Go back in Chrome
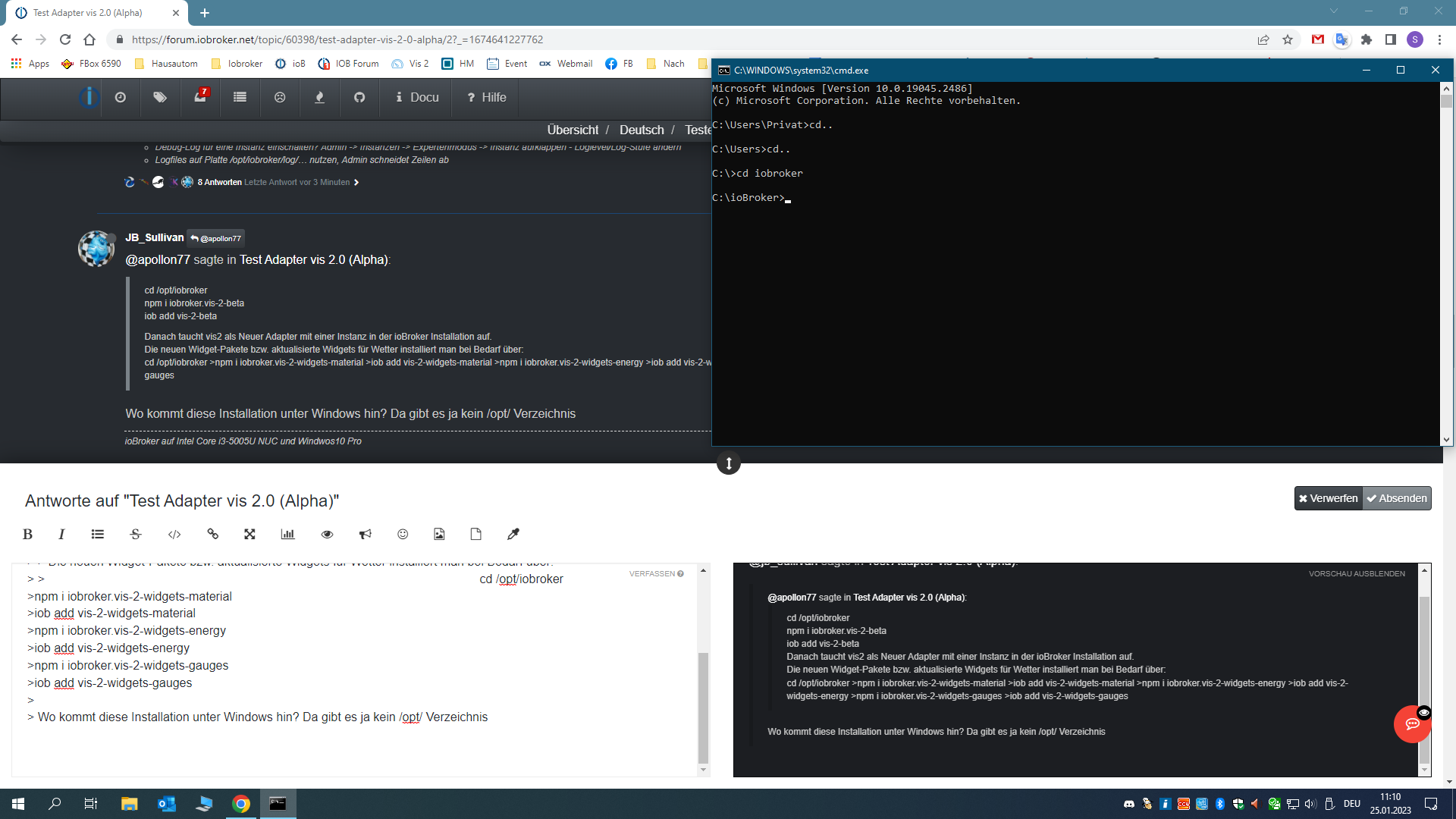Image resolution: width=1456 pixels, height=819 pixels. (17, 39)
